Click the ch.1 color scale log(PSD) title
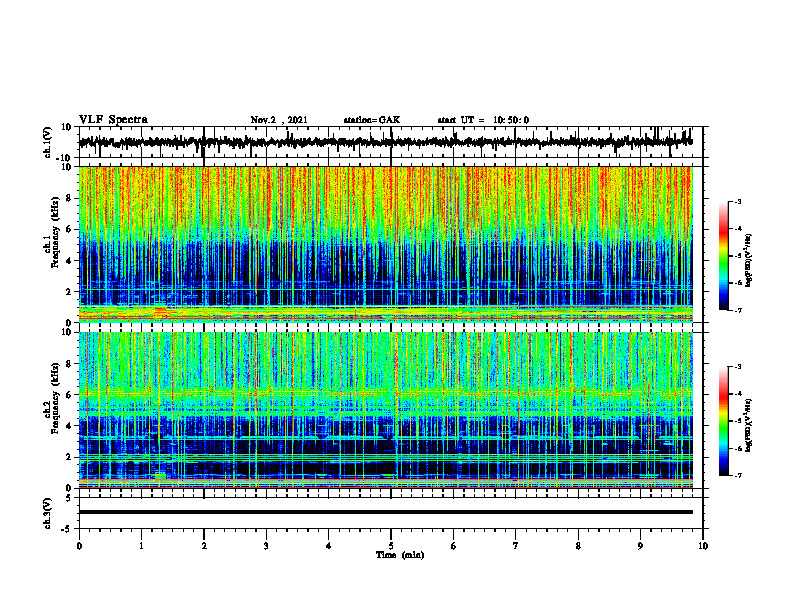Image resolution: width=792 pixels, height=612 pixels. [749, 261]
